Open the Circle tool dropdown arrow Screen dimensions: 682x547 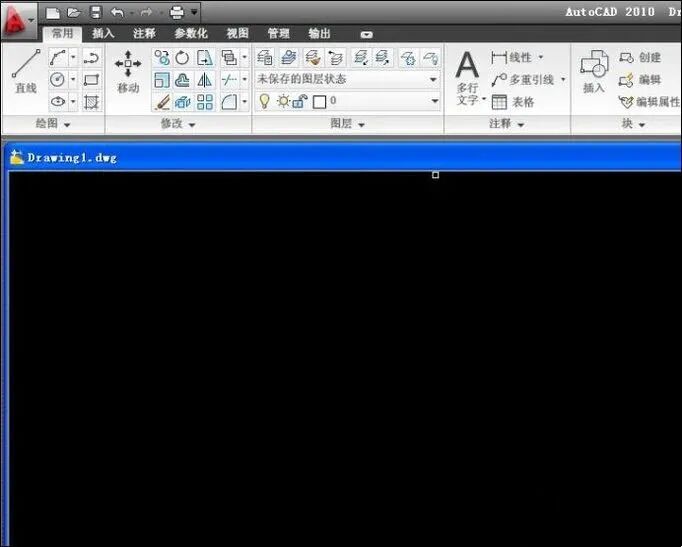point(73,80)
